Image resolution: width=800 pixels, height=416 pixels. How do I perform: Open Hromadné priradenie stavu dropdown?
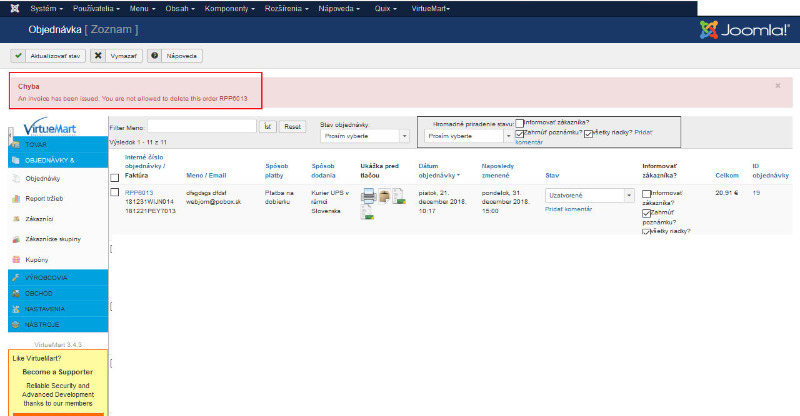pos(468,136)
